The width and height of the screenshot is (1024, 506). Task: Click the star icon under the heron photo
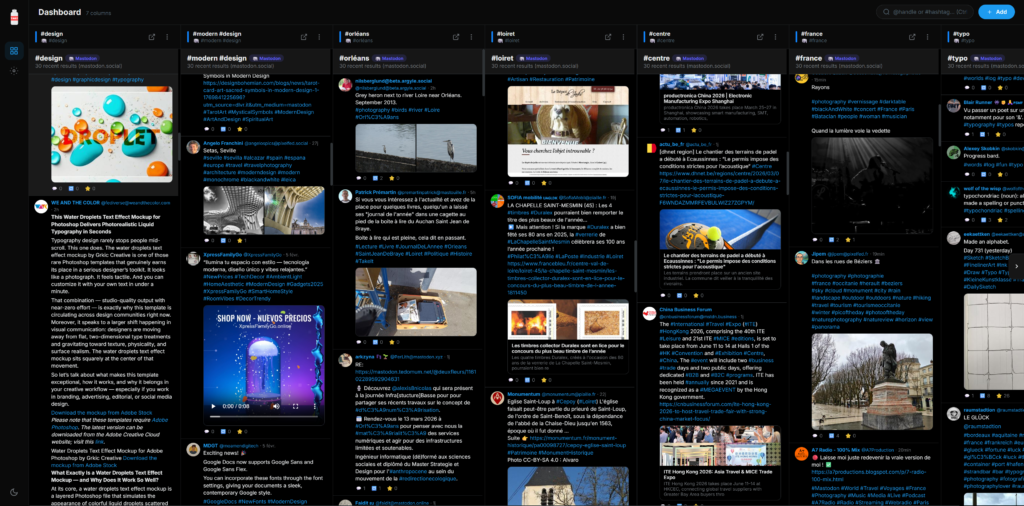click(392, 178)
